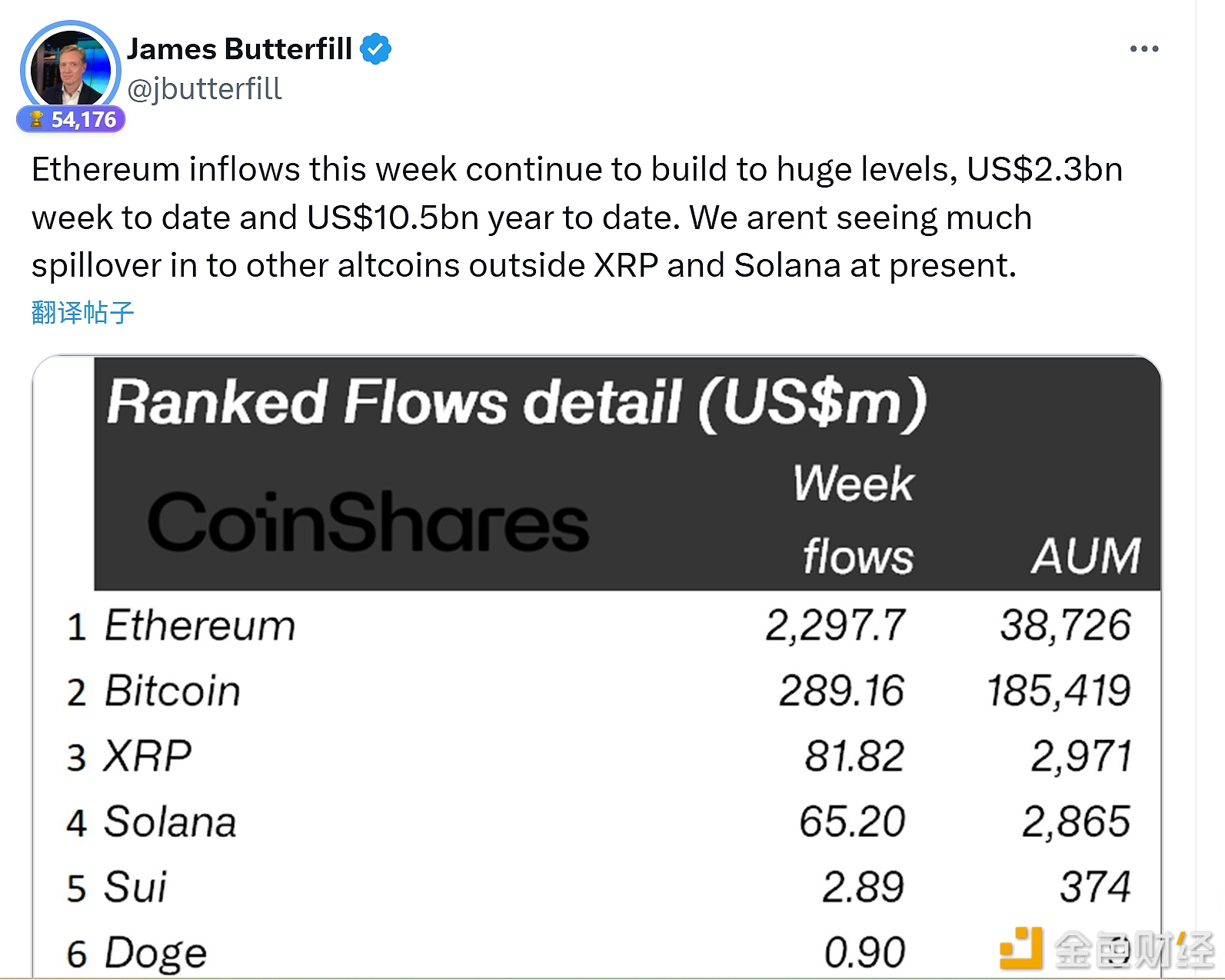Open the @jbutterfill handle link
The width and height of the screenshot is (1225, 980).
tap(205, 89)
